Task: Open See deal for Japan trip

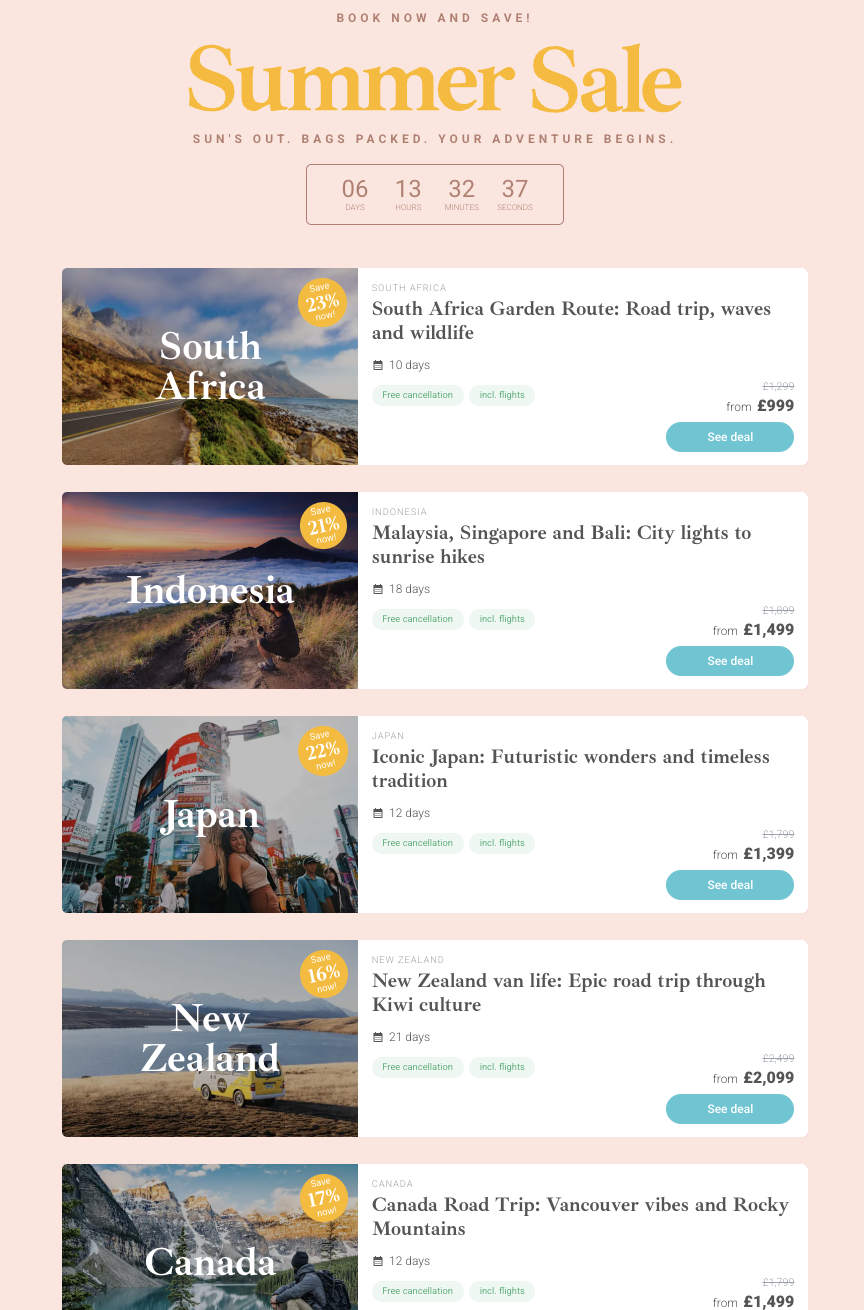Action: [730, 885]
